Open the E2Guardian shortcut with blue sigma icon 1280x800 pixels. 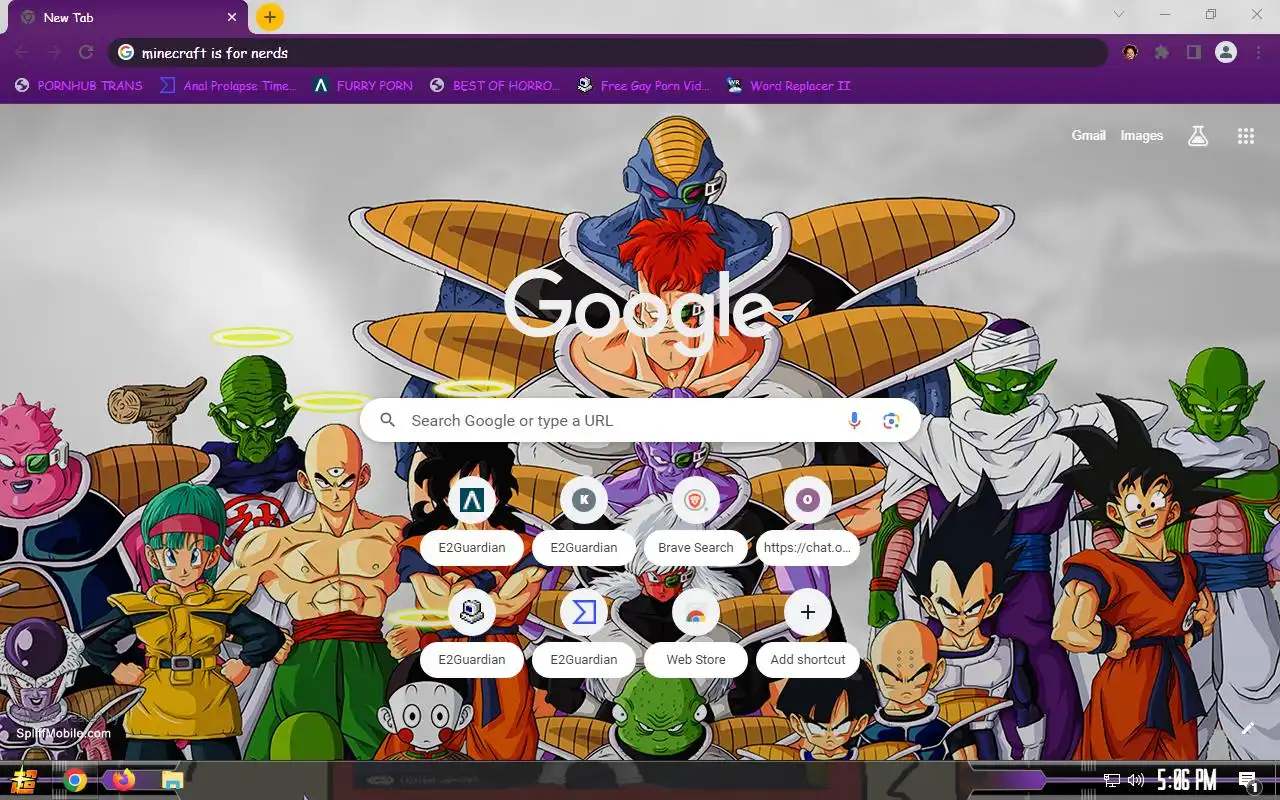pyautogui.click(x=584, y=632)
